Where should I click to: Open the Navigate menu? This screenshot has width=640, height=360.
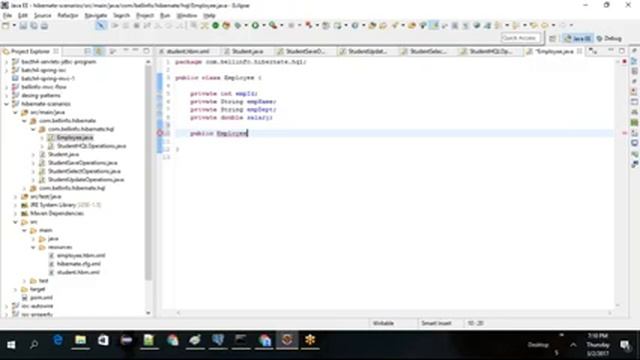click(96, 16)
